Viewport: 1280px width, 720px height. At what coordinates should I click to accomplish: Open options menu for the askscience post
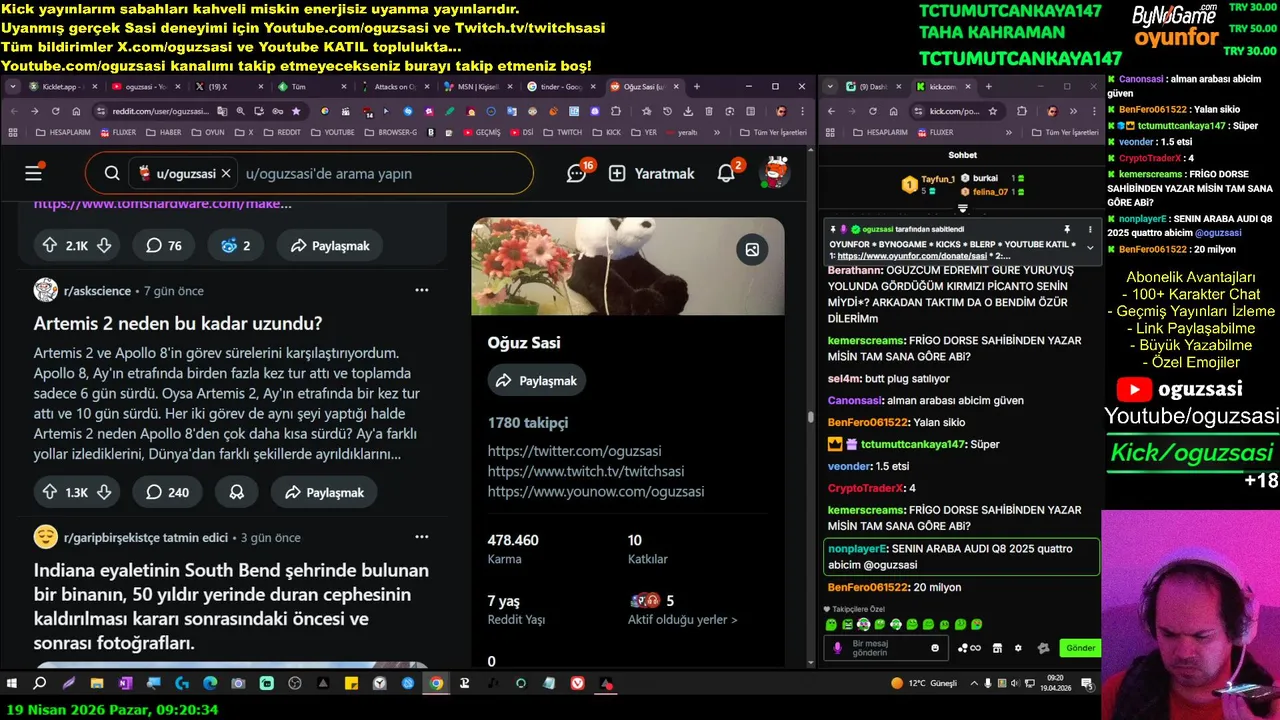[x=422, y=290]
